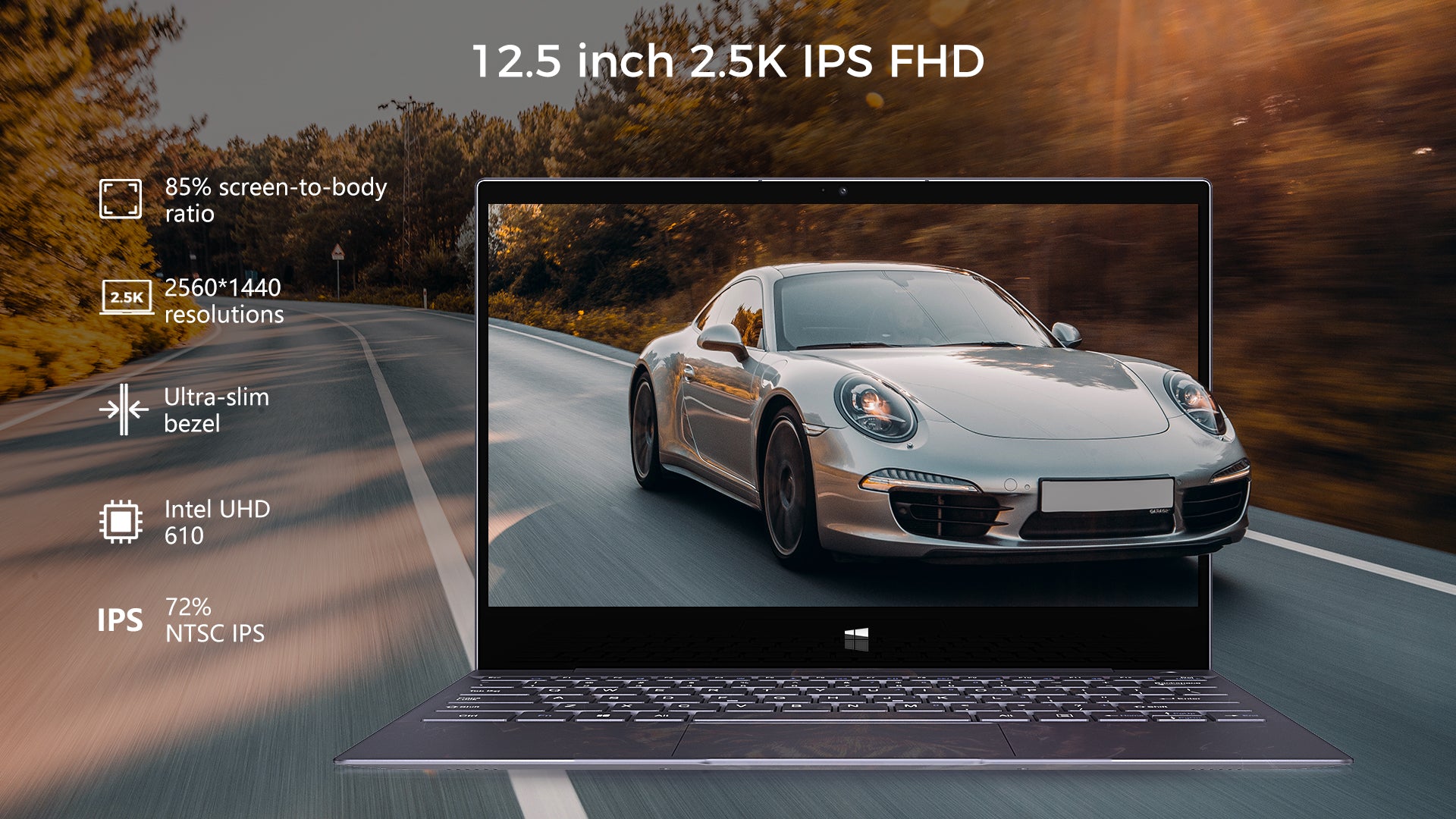Viewport: 1456px width, 819px height.
Task: Click the bold IPS logo icon
Action: coord(120,620)
